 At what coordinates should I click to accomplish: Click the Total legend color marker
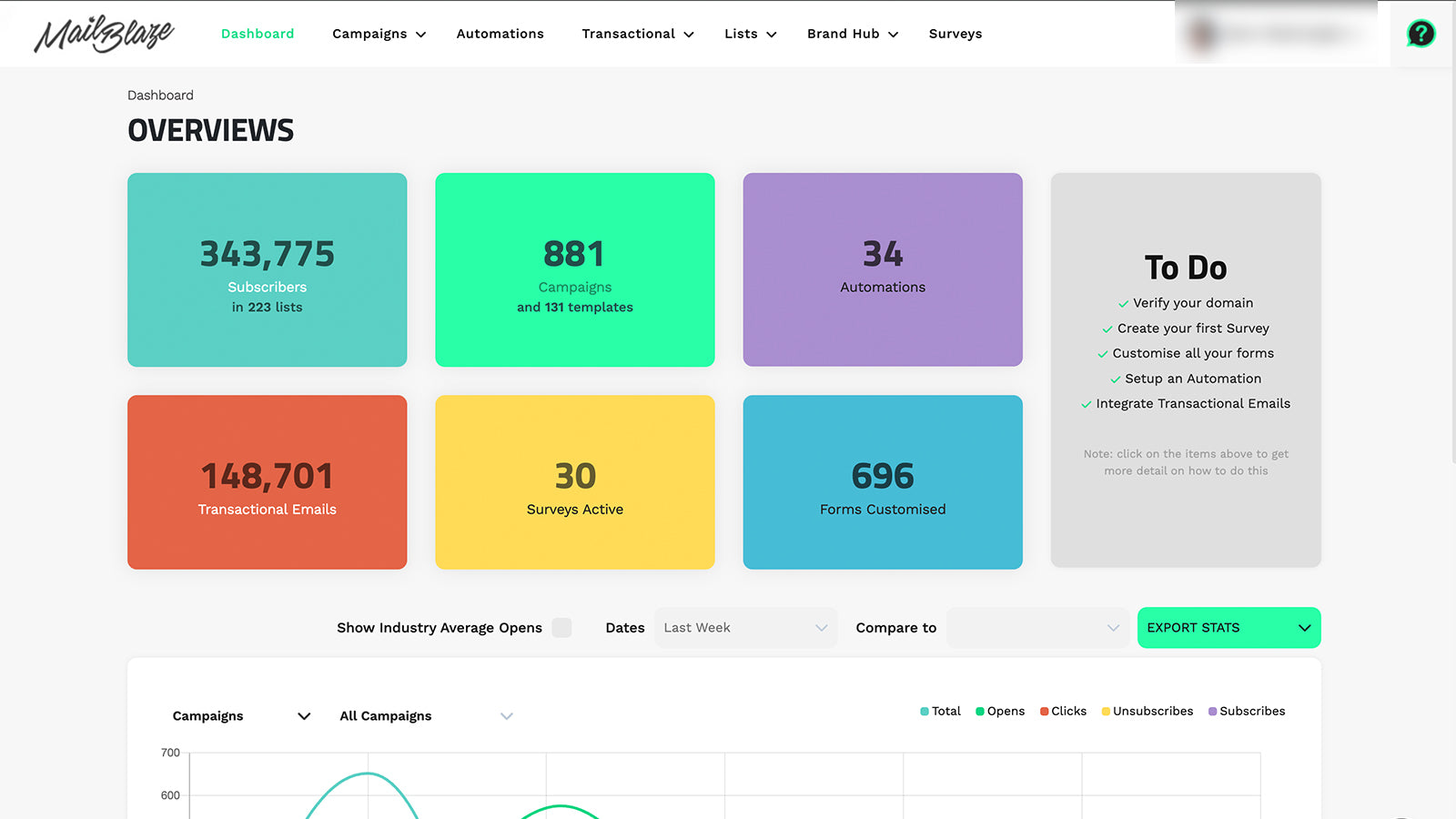(925, 712)
